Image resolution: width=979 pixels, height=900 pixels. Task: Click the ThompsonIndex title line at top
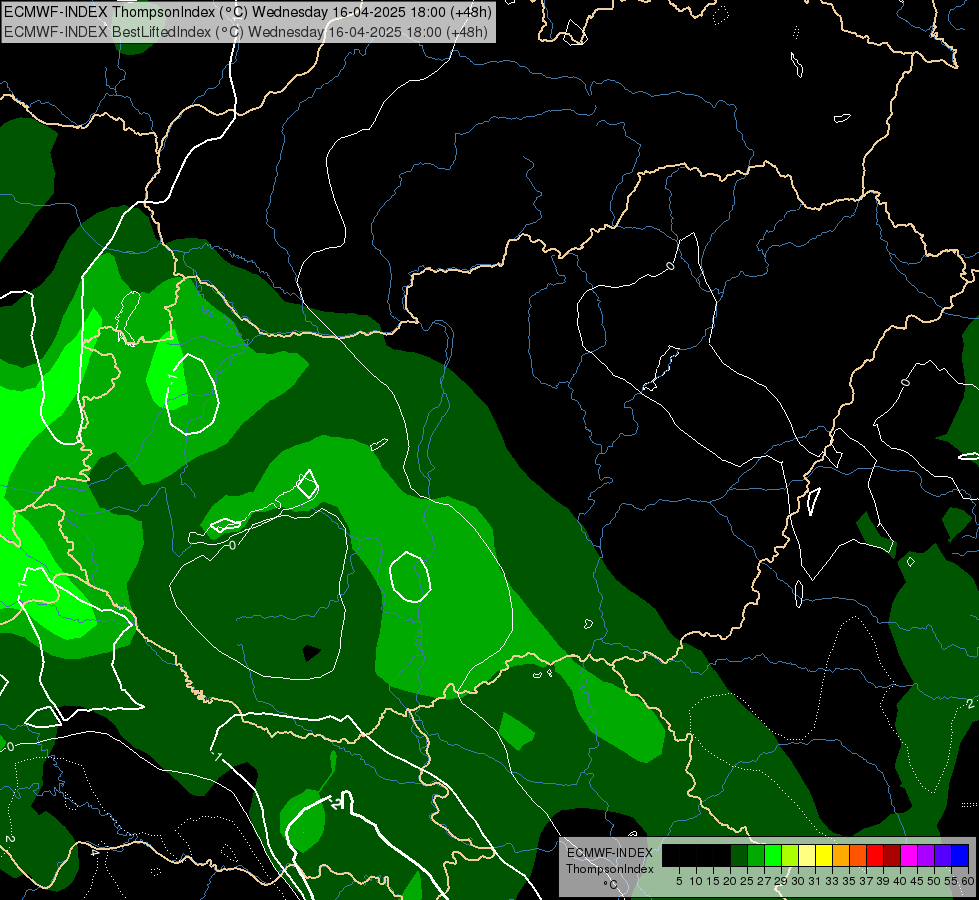coord(248,12)
